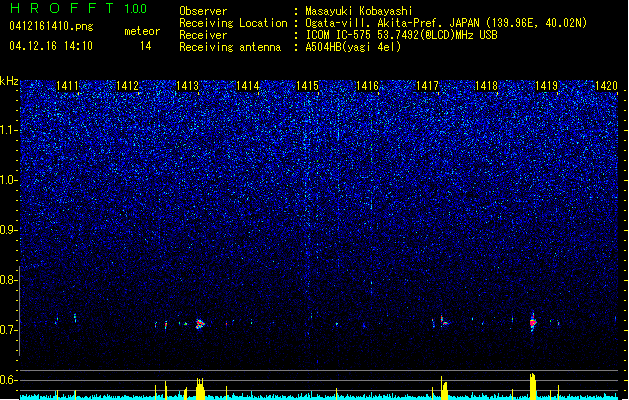Viewport: 629px width, 400px height.
Task: Click the strong meteor echo just after 1413
Action: (200, 324)
